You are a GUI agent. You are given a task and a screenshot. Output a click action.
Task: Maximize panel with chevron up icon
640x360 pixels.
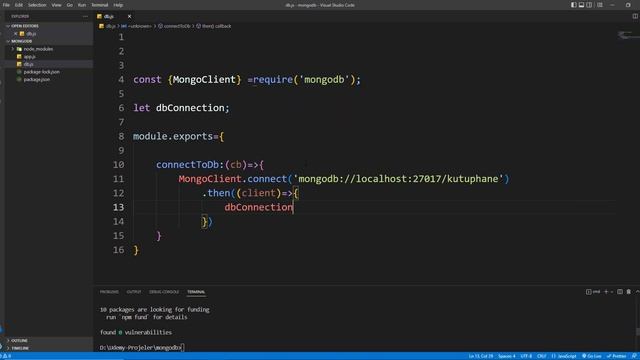click(637, 292)
